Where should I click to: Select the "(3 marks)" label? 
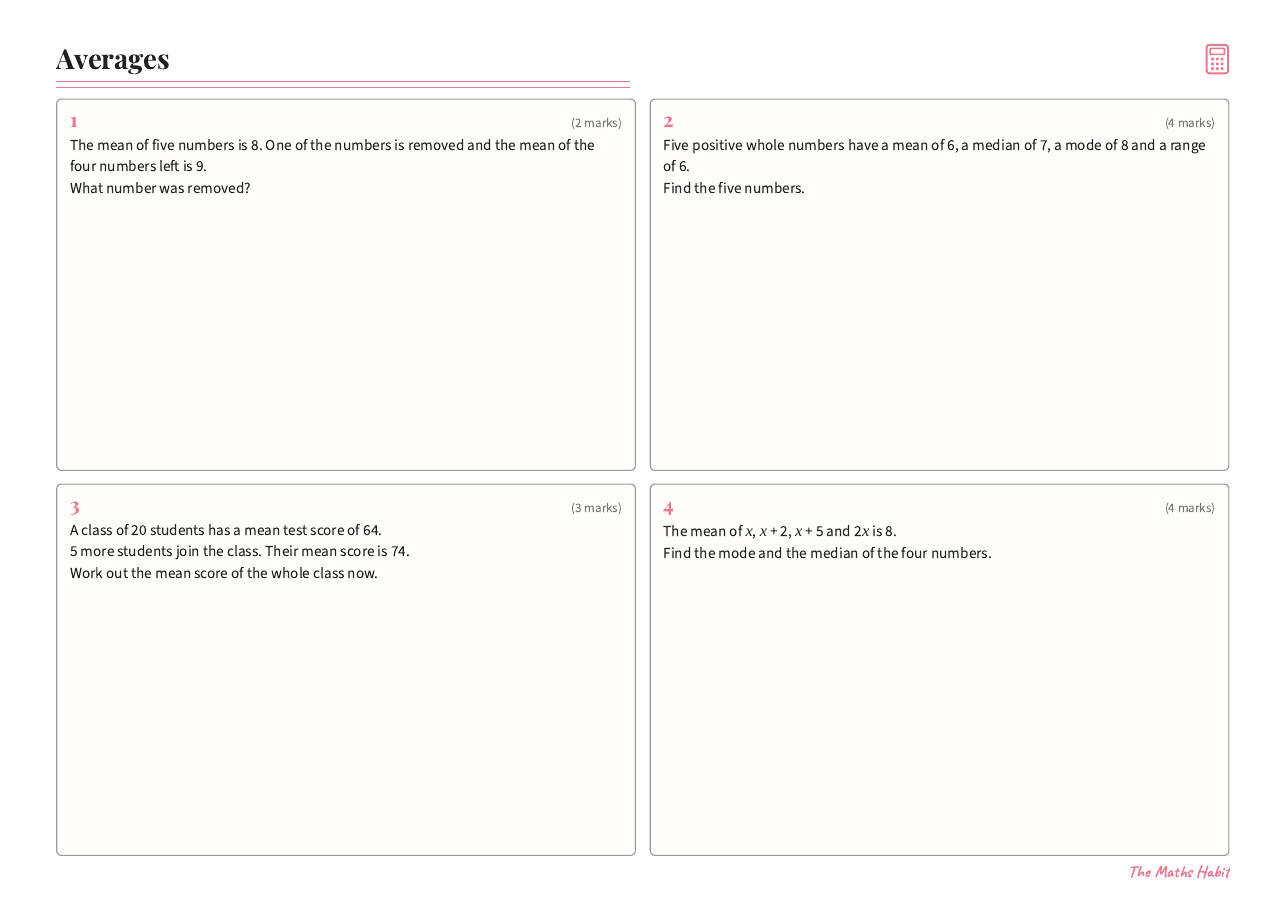coord(596,508)
